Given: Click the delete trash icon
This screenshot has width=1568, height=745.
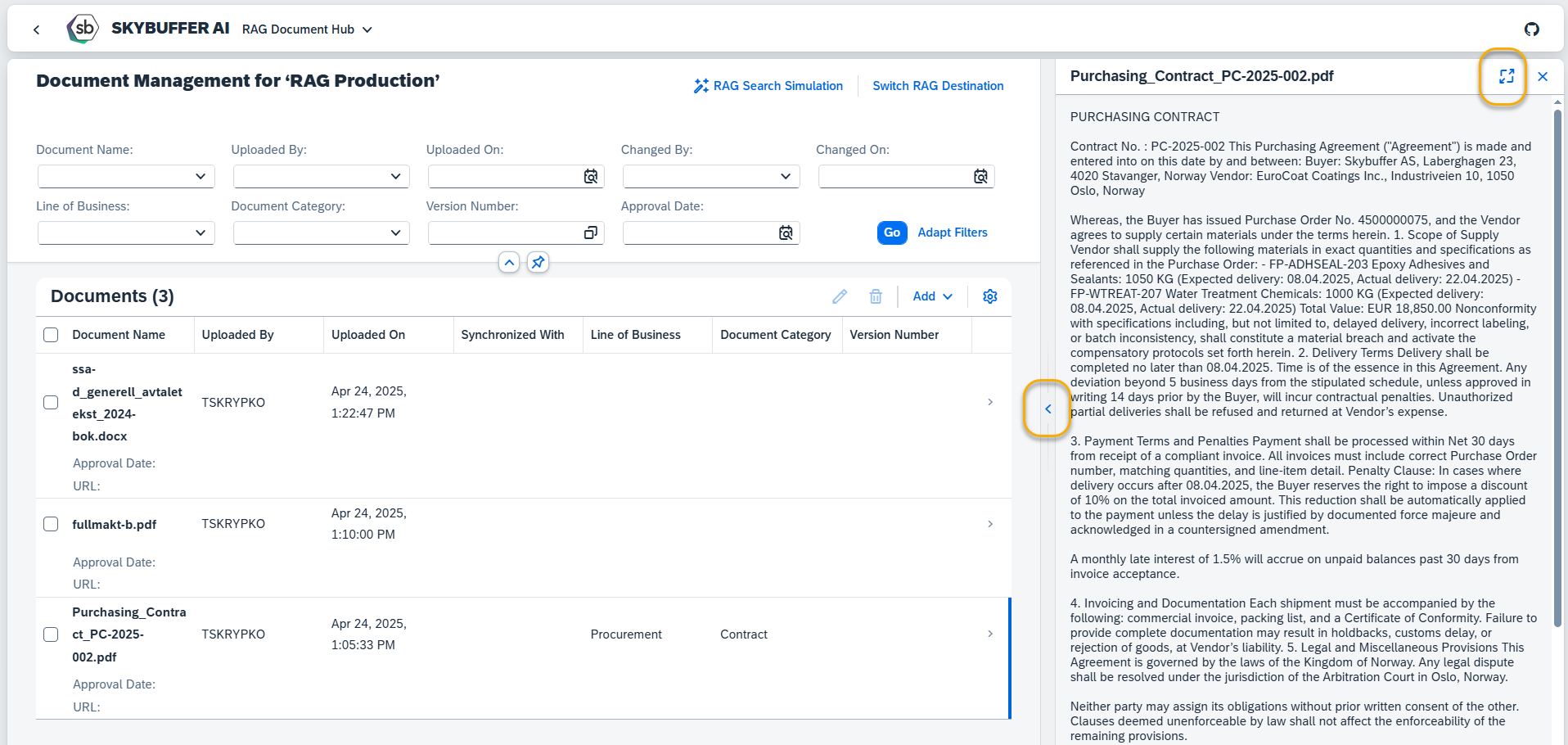Looking at the screenshot, I should point(876,296).
